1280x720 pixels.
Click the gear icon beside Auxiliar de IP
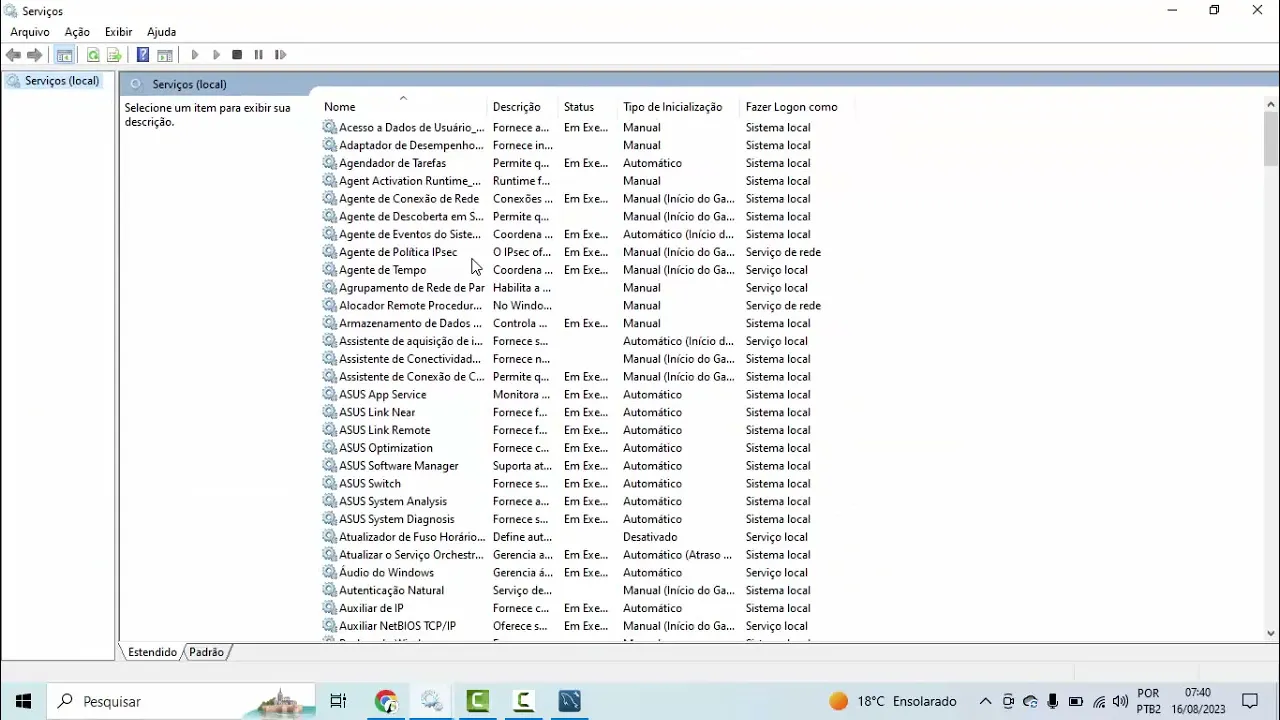(x=329, y=608)
